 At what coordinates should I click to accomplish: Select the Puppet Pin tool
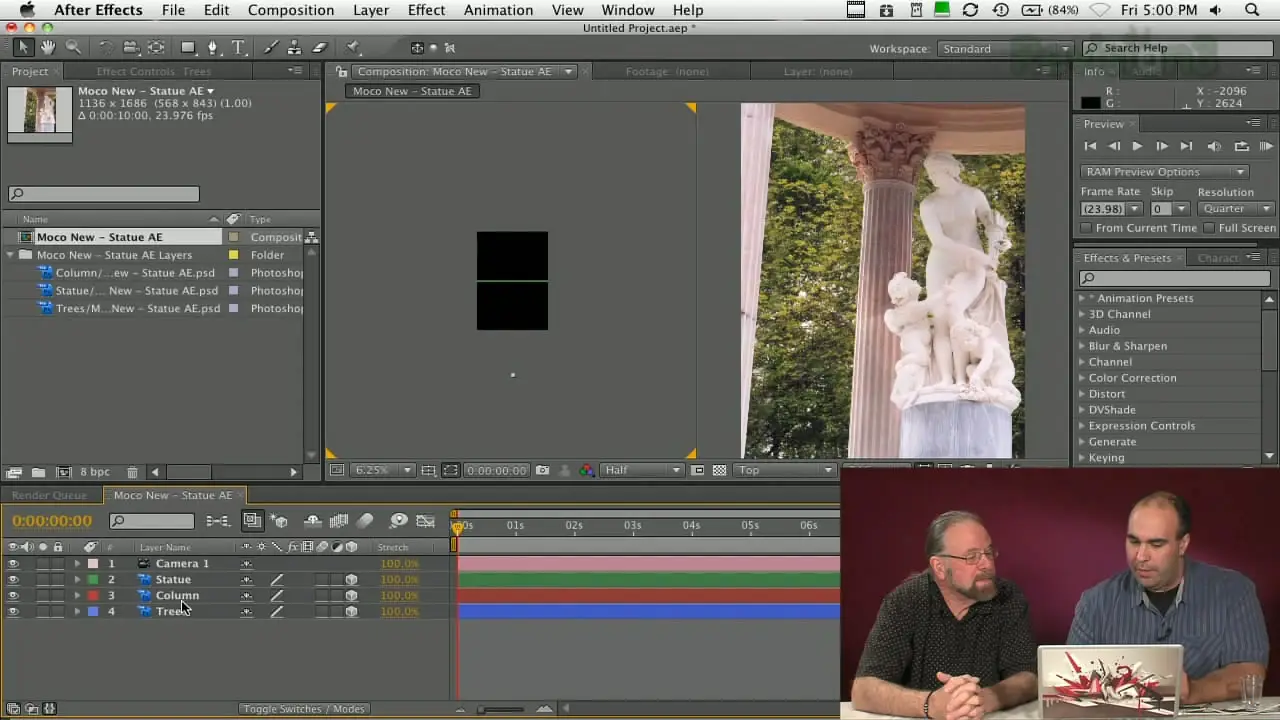click(353, 47)
